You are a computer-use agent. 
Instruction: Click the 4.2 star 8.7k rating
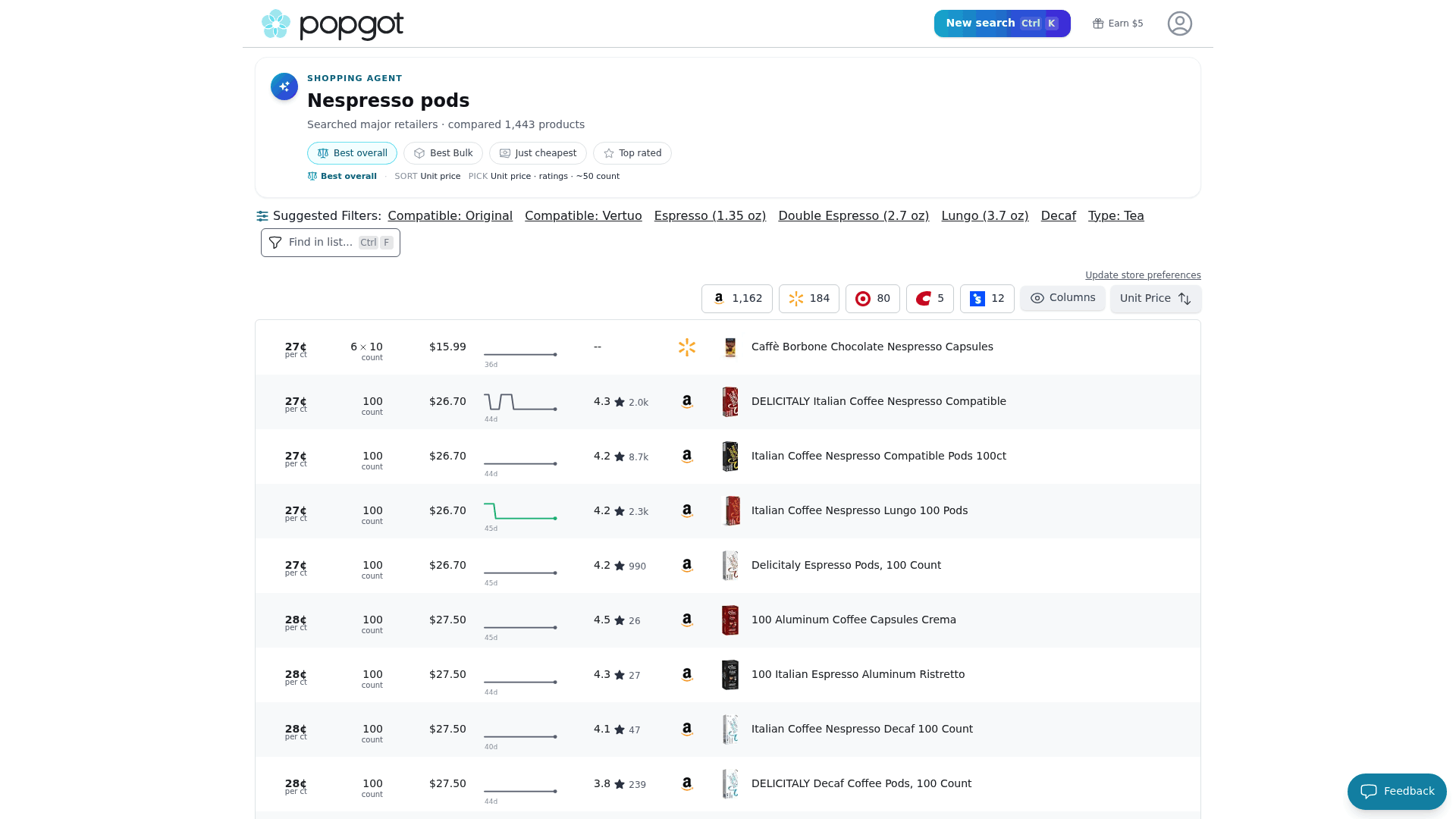[621, 457]
